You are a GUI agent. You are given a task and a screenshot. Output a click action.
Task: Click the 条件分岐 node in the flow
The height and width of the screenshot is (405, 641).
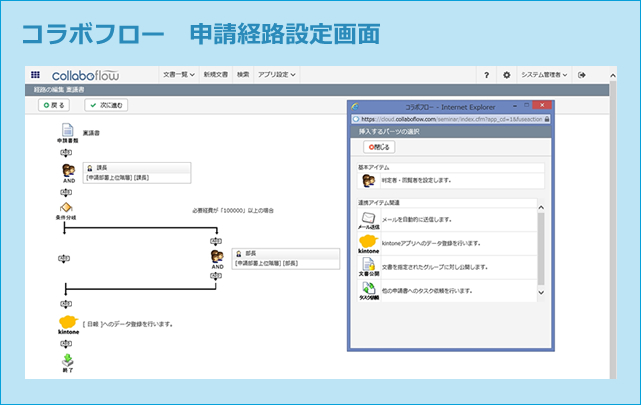[x=66, y=209]
